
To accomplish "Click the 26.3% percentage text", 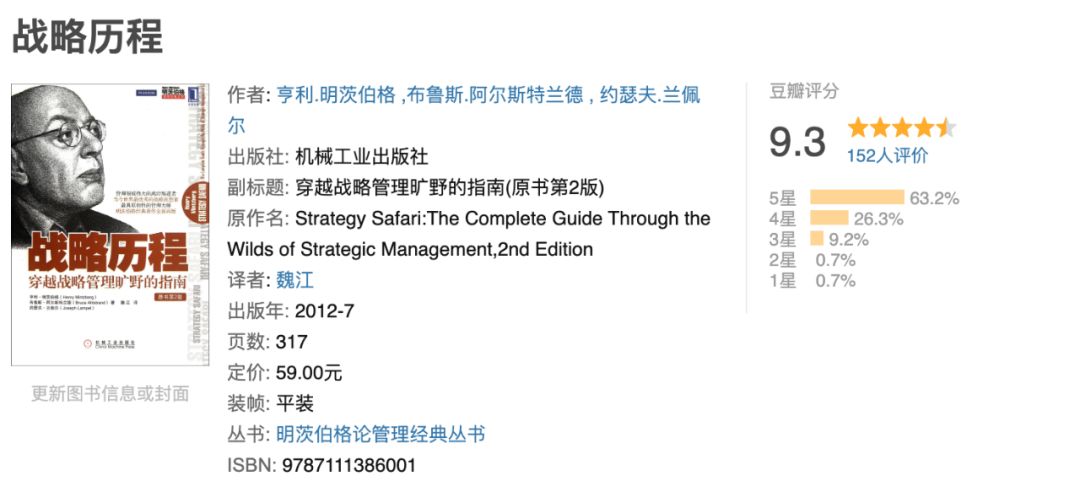I will (879, 219).
